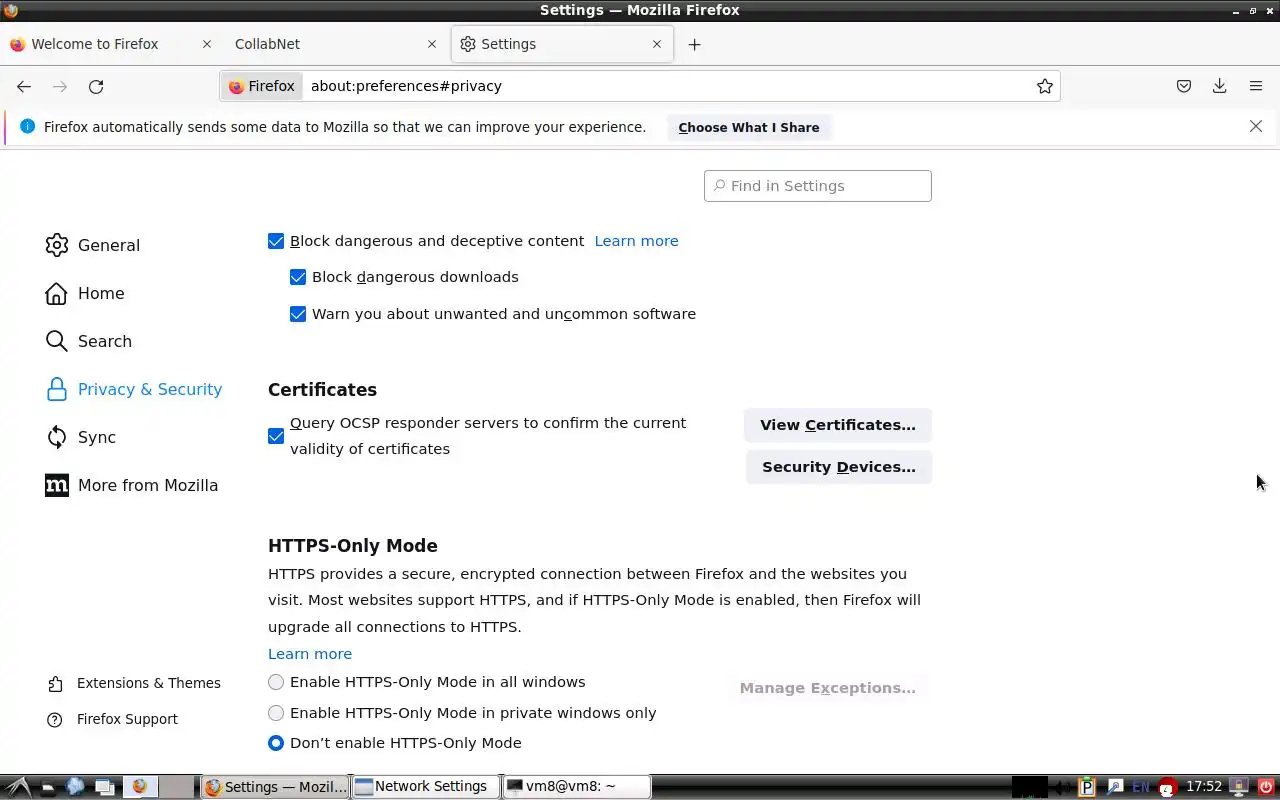This screenshot has height=800, width=1280.
Task: Click the Firefox Support question-mark icon
Action: [56, 719]
